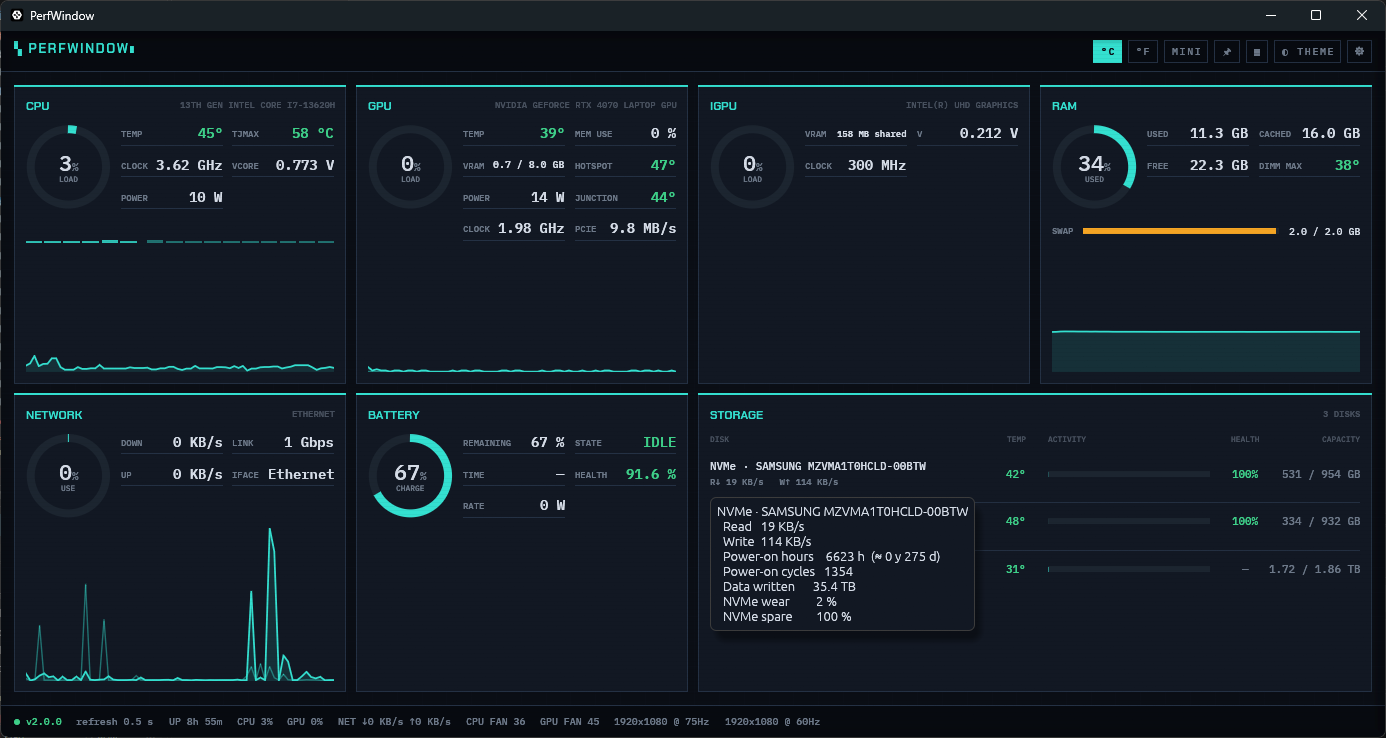The width and height of the screenshot is (1386, 738).
Task: Click the PerfWindow app icon in title bar
Action: tap(16, 15)
